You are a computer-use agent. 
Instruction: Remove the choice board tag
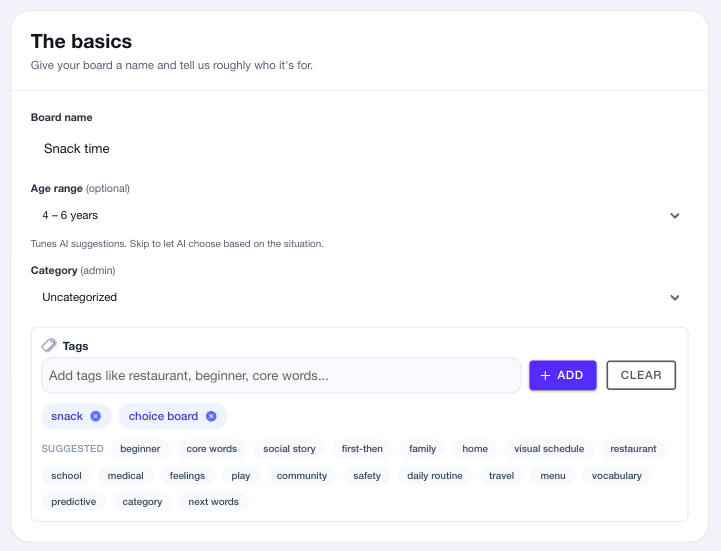(211, 416)
